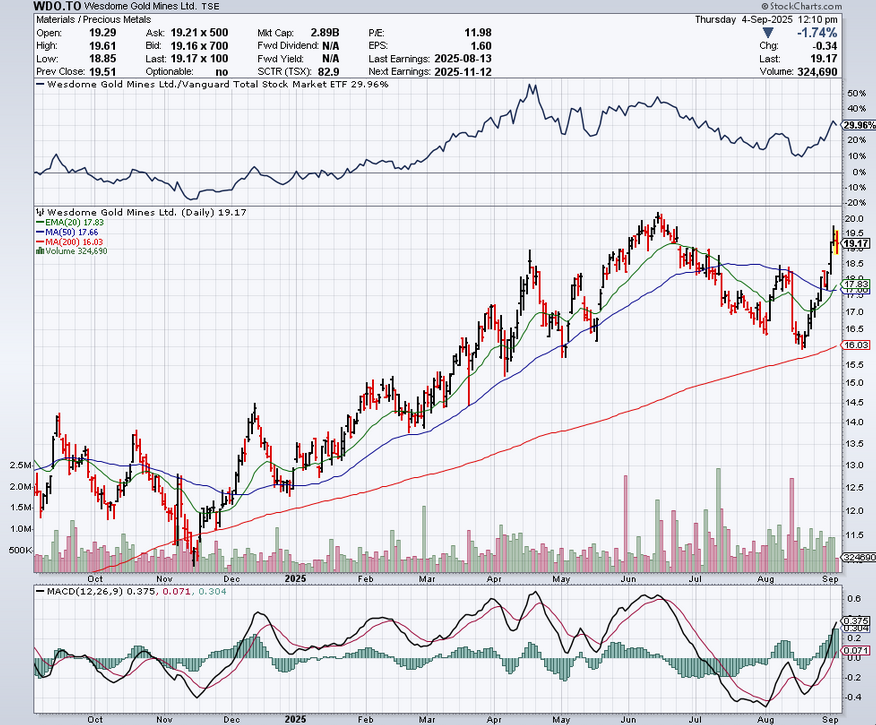
Task: Click the 16.03 red MA(200) axis tag
Action: pos(854,344)
